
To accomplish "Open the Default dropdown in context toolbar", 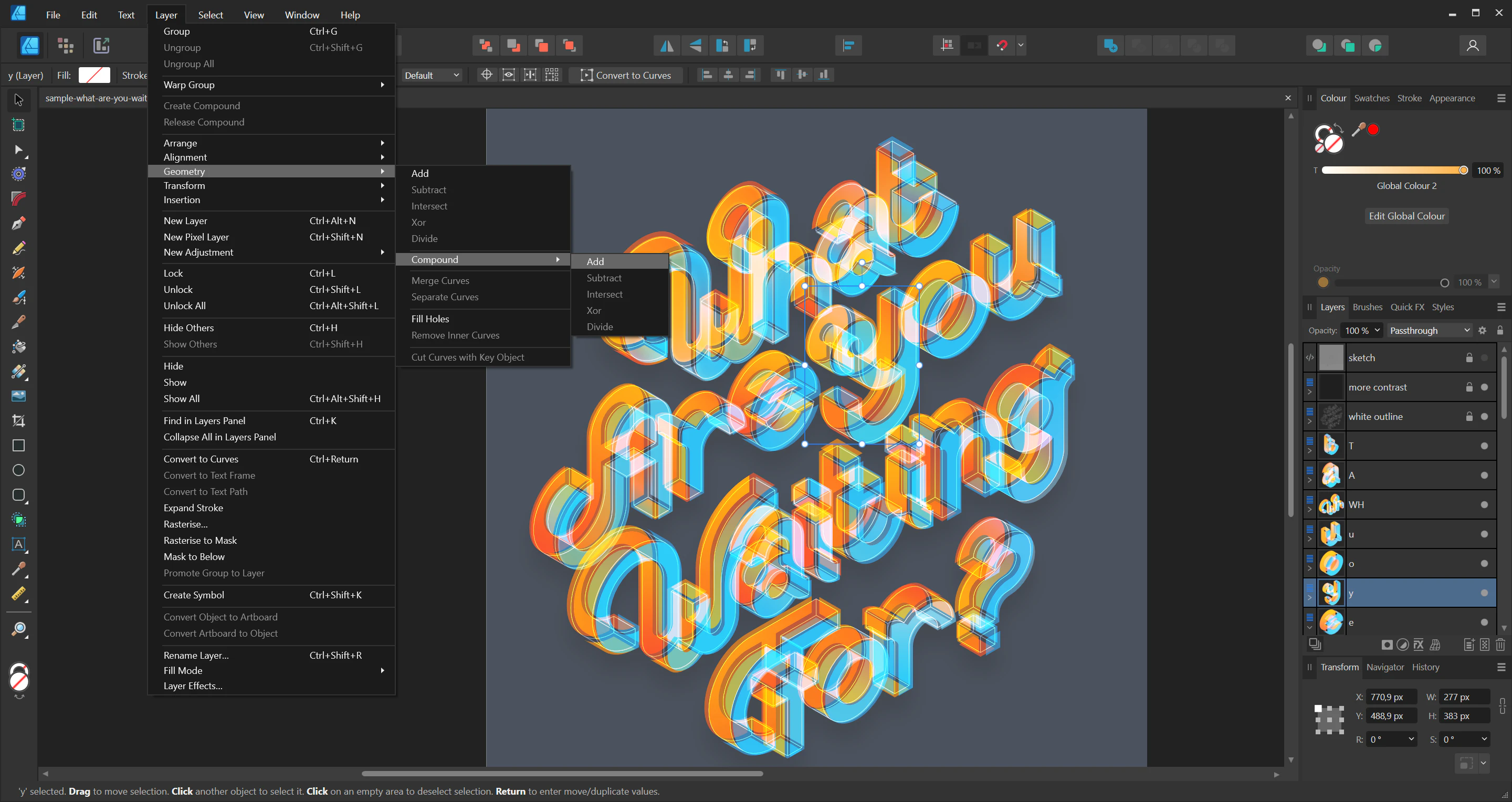I will (x=432, y=75).
